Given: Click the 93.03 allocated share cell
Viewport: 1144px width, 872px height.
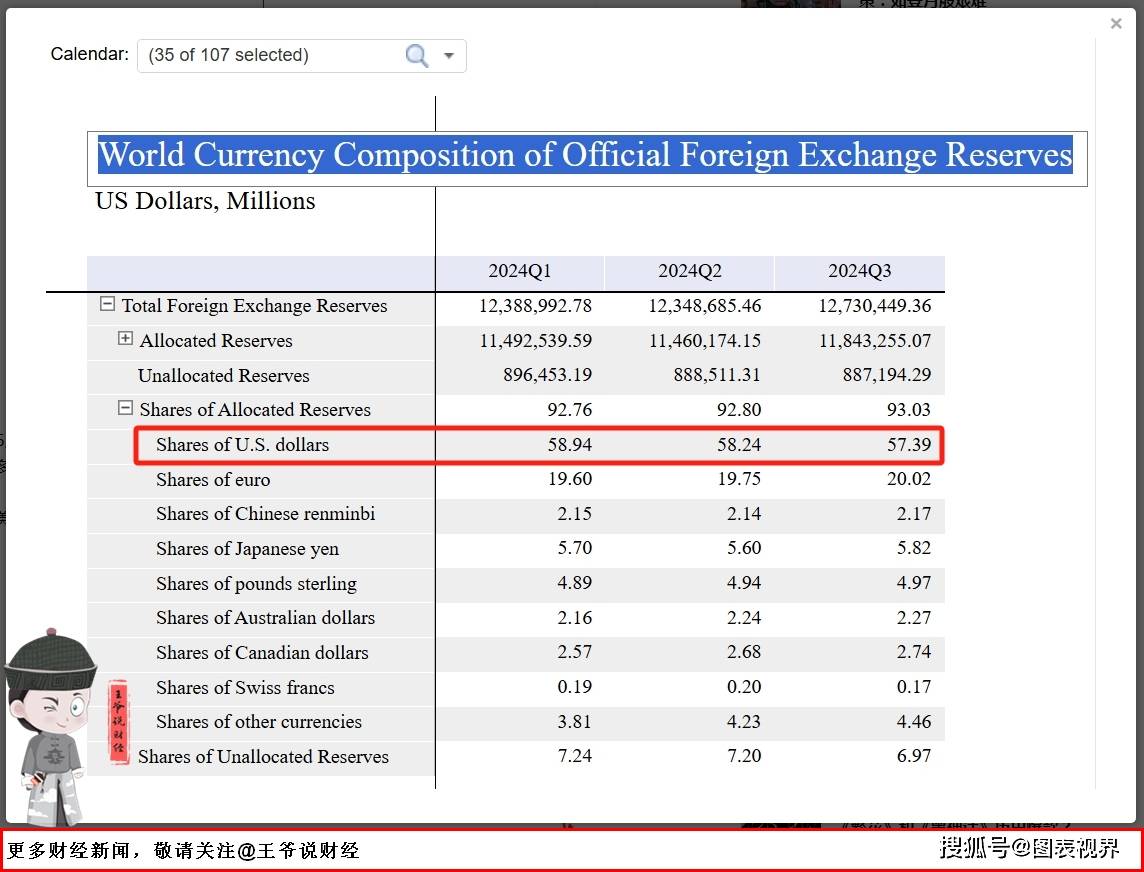Looking at the screenshot, I should (909, 410).
